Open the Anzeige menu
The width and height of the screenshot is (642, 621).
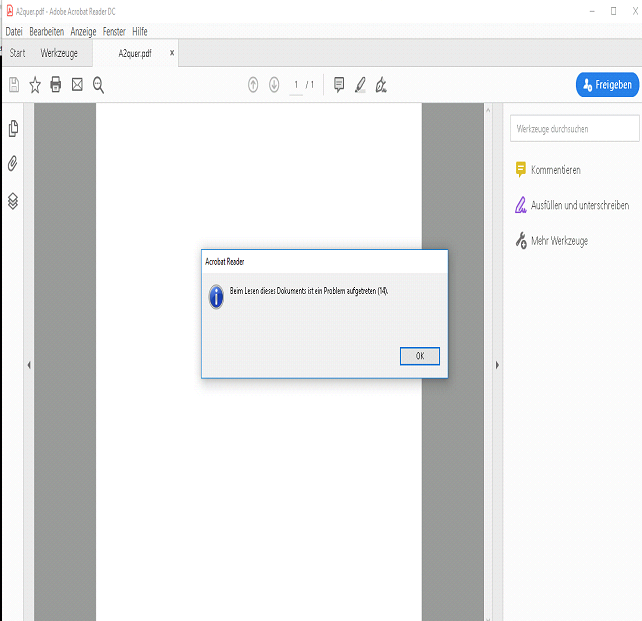[x=83, y=32]
